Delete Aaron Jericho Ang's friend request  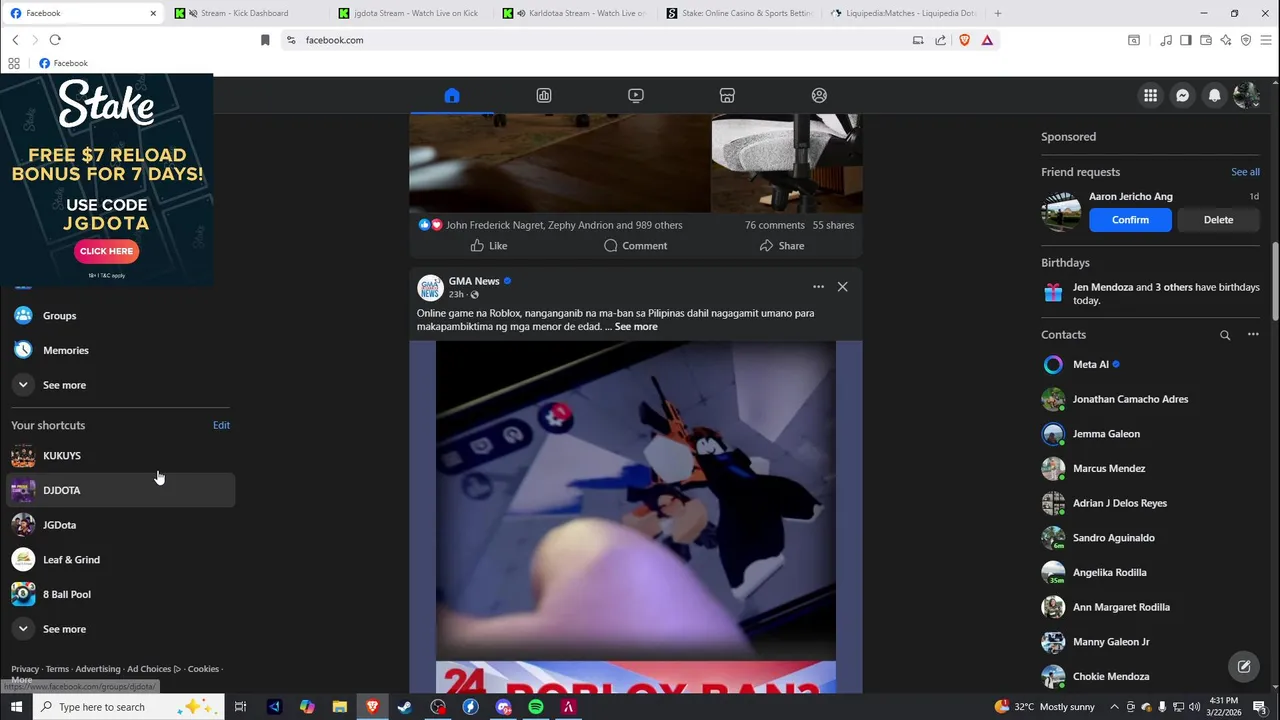pyautogui.click(x=1218, y=220)
